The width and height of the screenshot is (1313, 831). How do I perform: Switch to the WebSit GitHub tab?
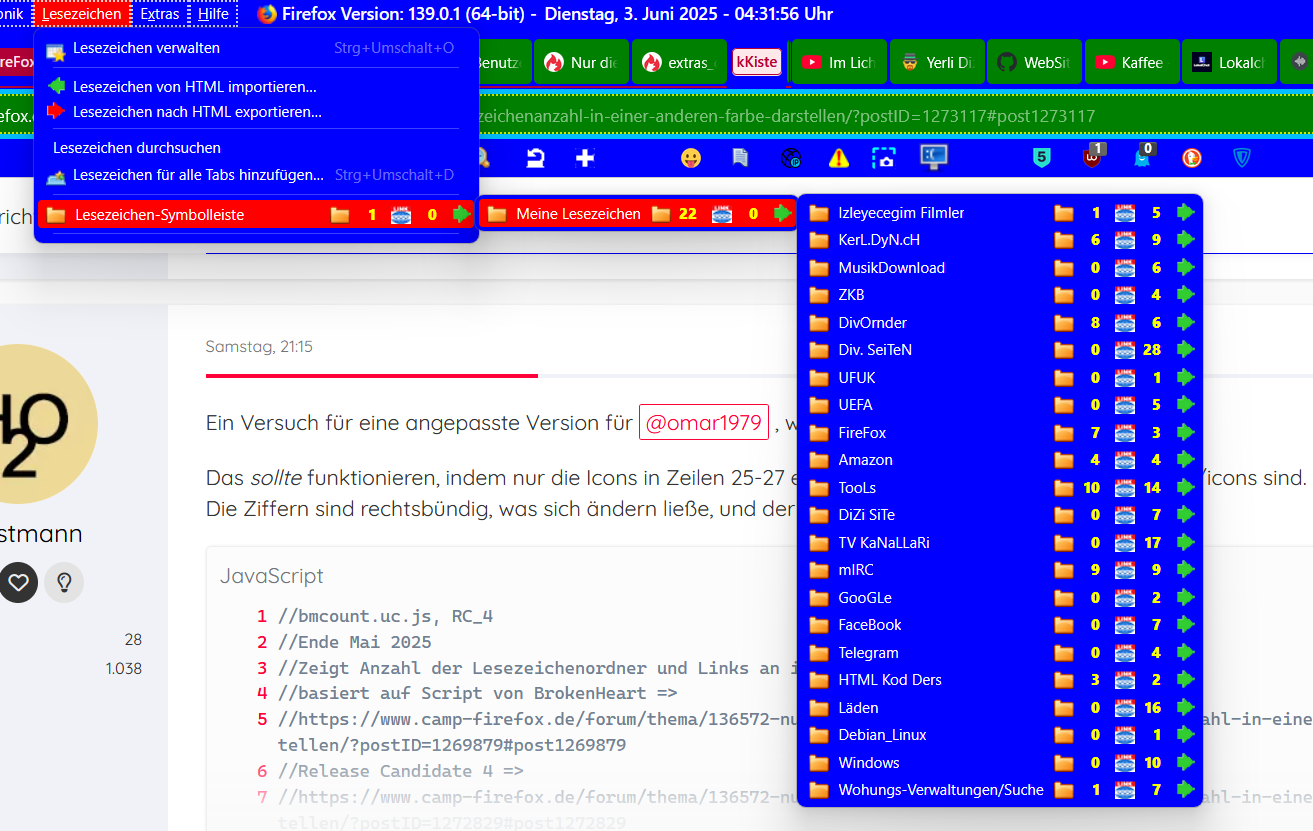(x=1034, y=62)
